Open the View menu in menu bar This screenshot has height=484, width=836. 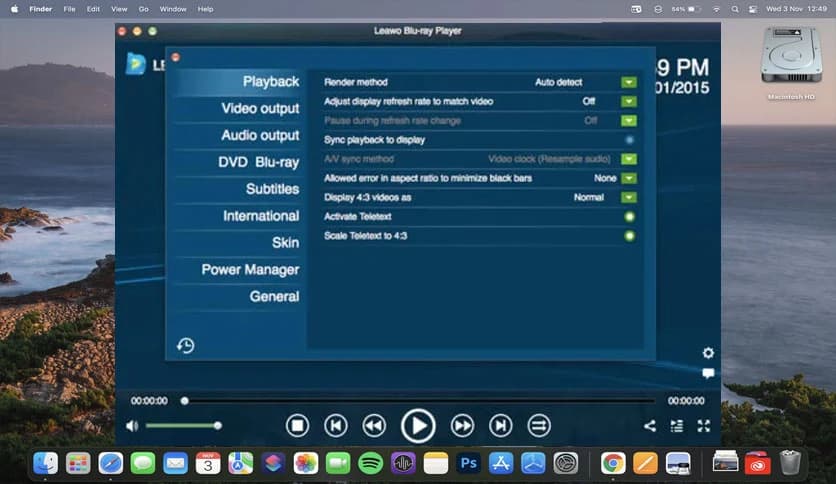(119, 9)
